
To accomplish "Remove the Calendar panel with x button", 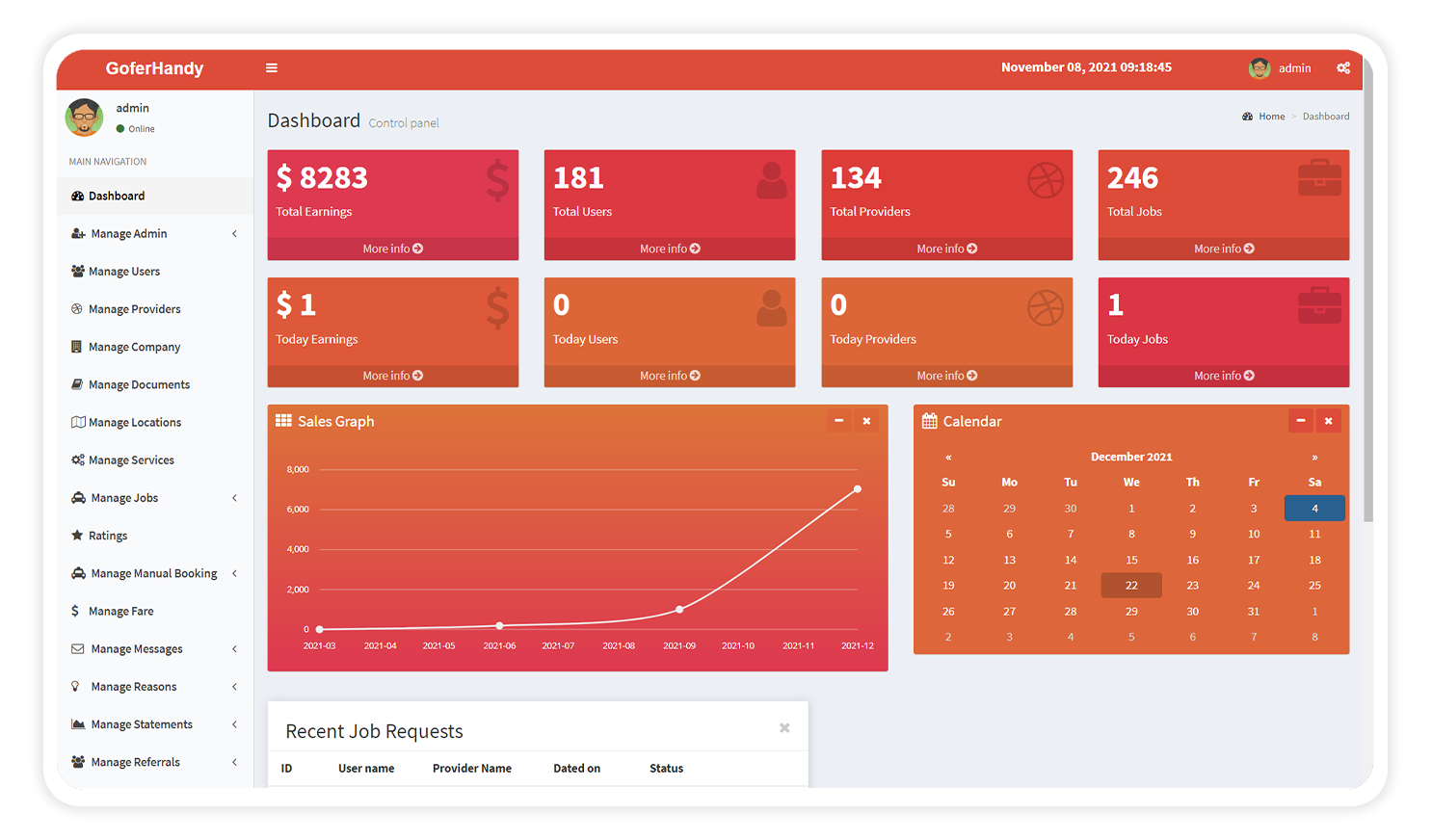I will (1328, 421).
